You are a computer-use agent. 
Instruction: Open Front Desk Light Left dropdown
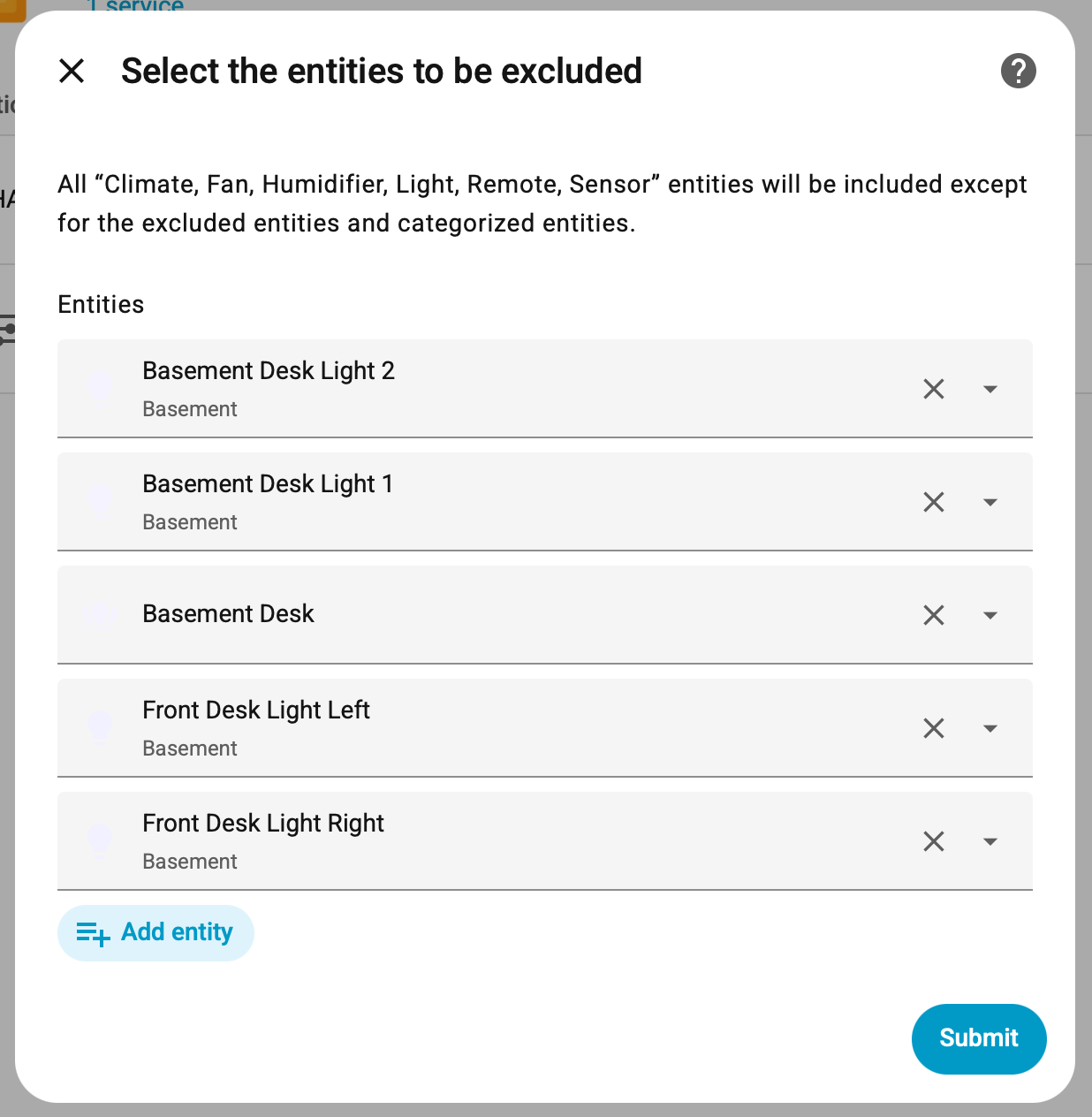pos(990,728)
